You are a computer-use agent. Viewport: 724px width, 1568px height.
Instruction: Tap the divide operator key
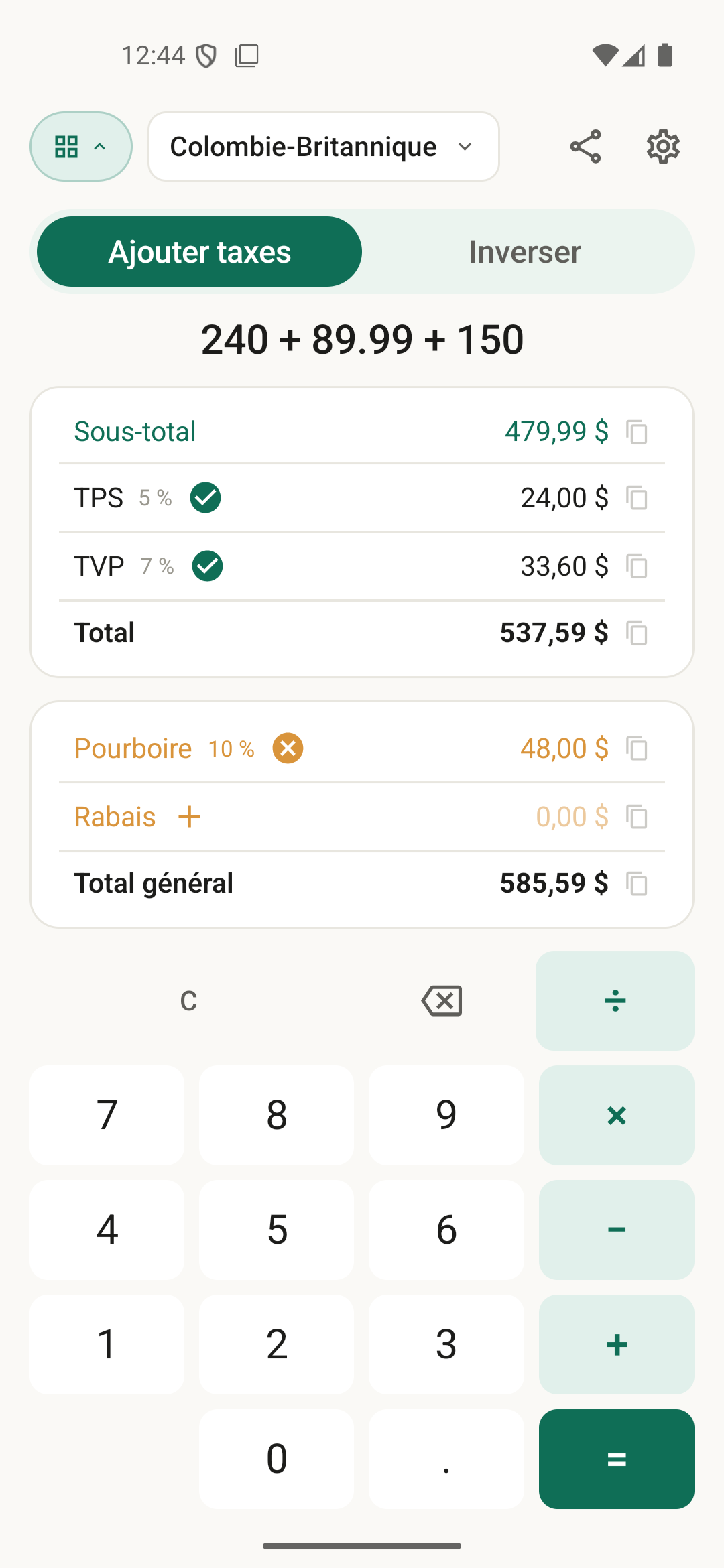coord(615,1001)
